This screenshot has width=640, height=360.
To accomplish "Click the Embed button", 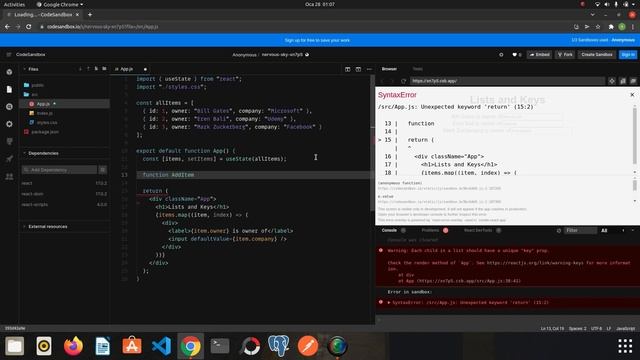I will (540, 54).
